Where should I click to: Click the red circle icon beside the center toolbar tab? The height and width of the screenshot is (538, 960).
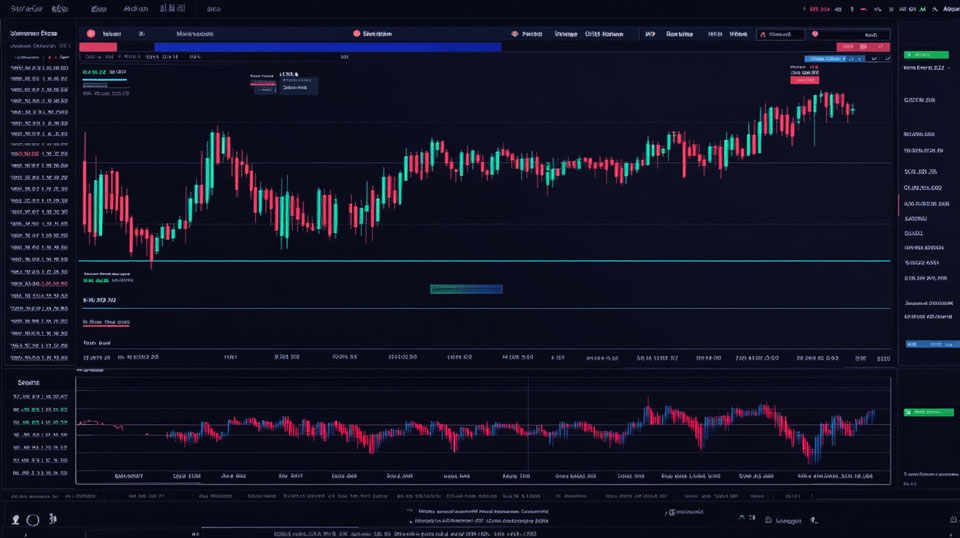356,34
